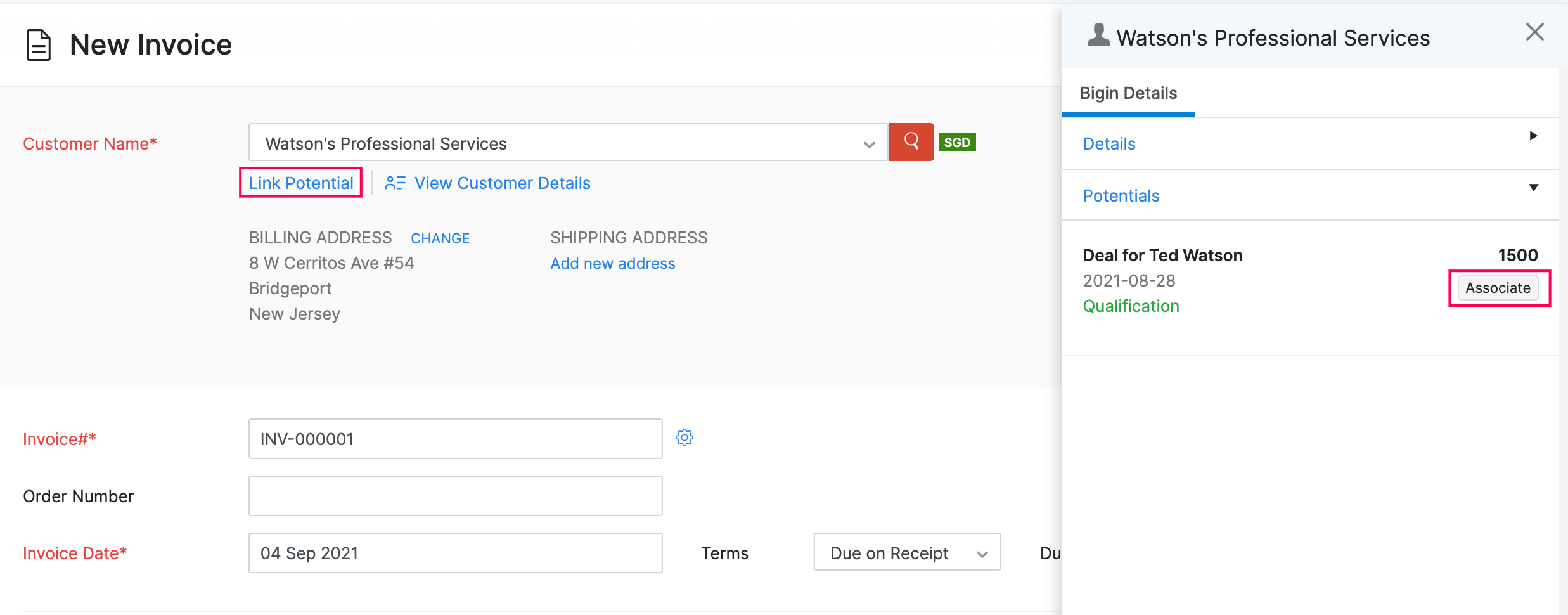Click the Invoice# input field
Image resolution: width=1568 pixels, height=615 pixels.
click(455, 439)
